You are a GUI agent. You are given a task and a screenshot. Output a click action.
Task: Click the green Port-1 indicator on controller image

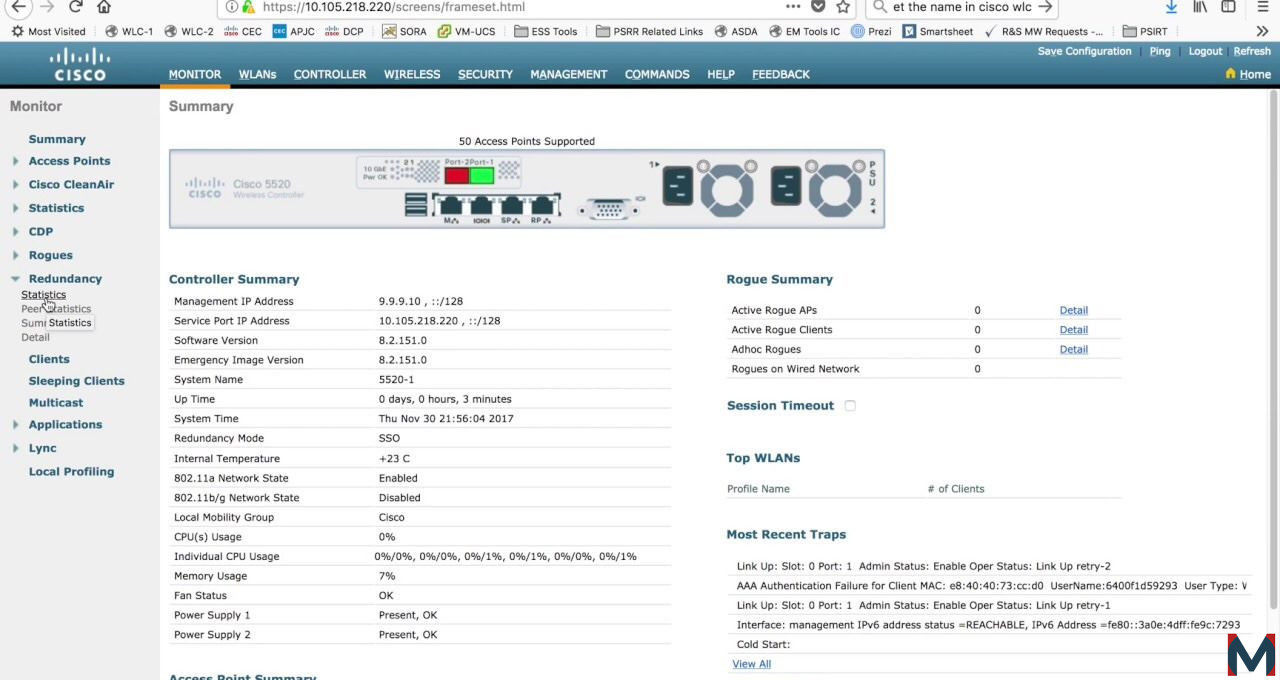(482, 175)
